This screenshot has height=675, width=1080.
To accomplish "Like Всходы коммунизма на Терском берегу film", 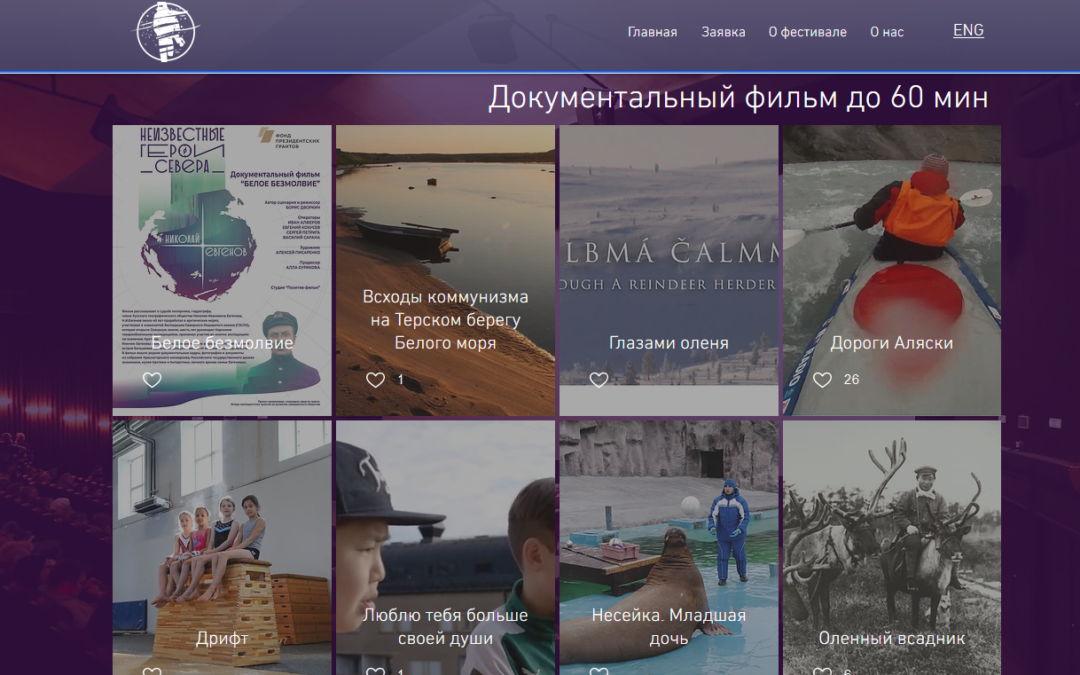I will [375, 380].
